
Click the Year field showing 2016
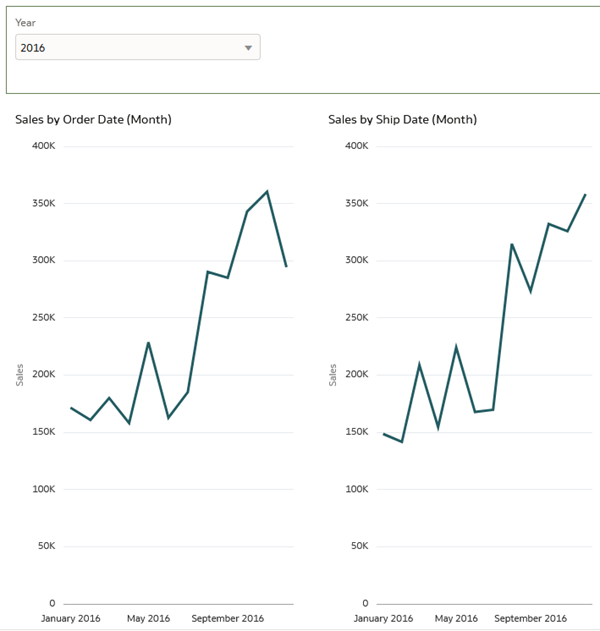point(130,48)
